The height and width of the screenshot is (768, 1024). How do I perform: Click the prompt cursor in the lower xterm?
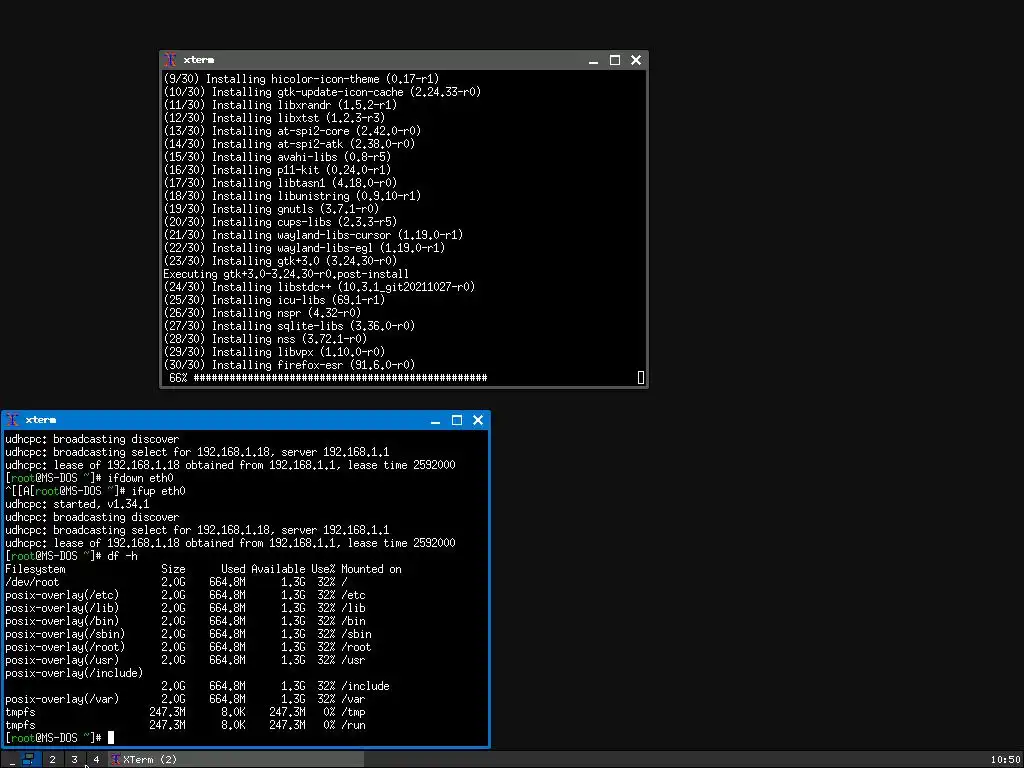click(x=111, y=738)
